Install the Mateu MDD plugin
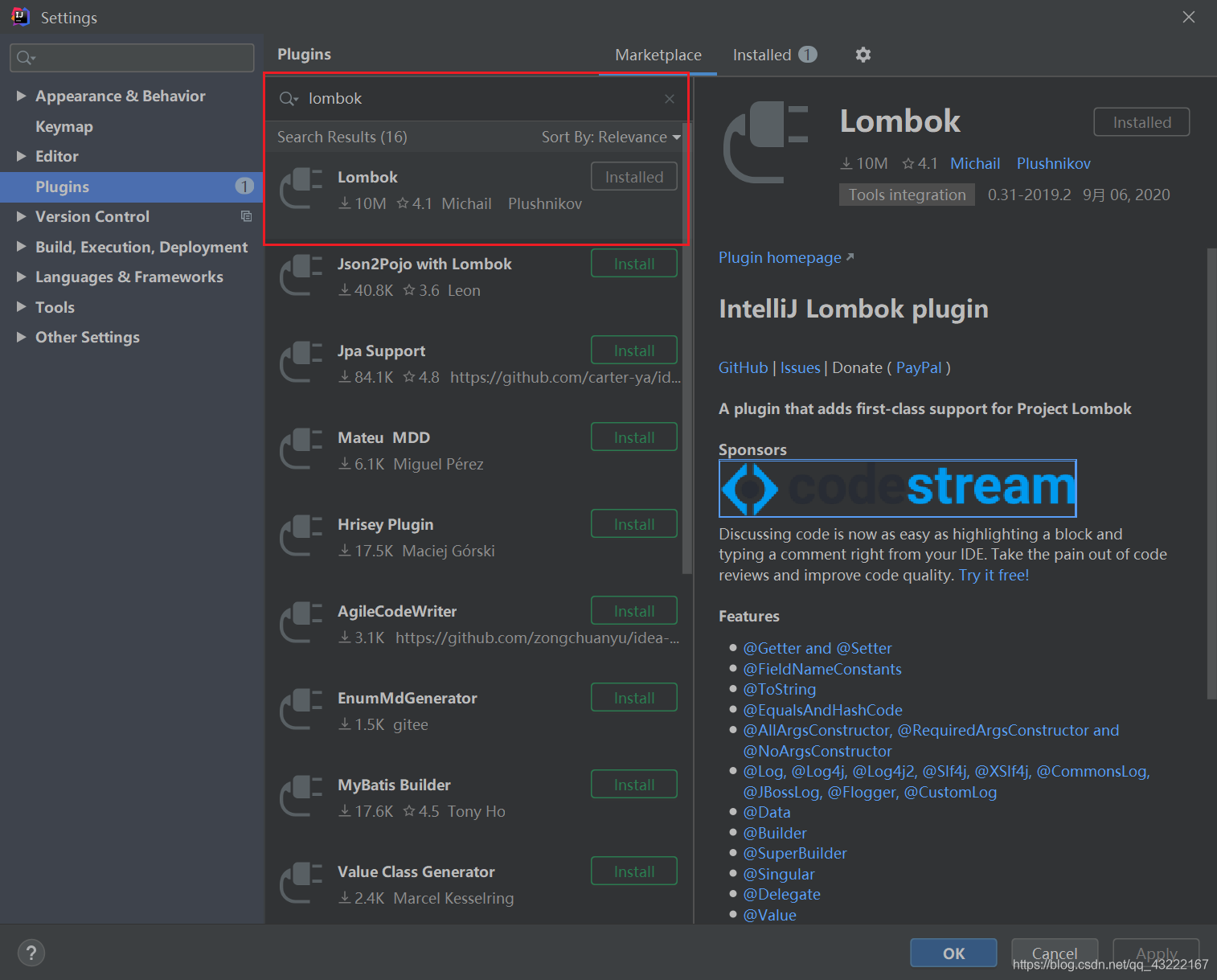This screenshot has width=1217, height=980. pos(634,437)
